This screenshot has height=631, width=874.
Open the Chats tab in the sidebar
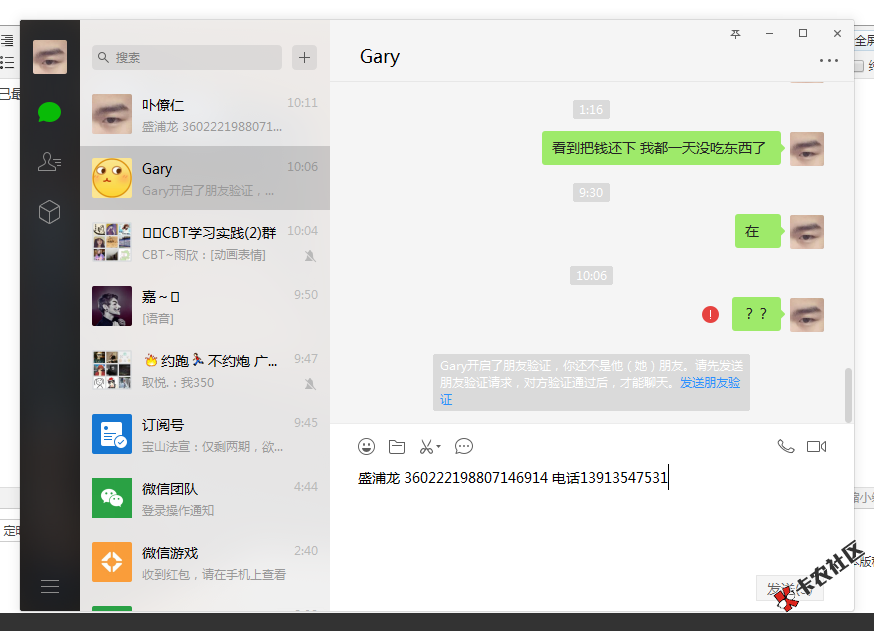(49, 112)
